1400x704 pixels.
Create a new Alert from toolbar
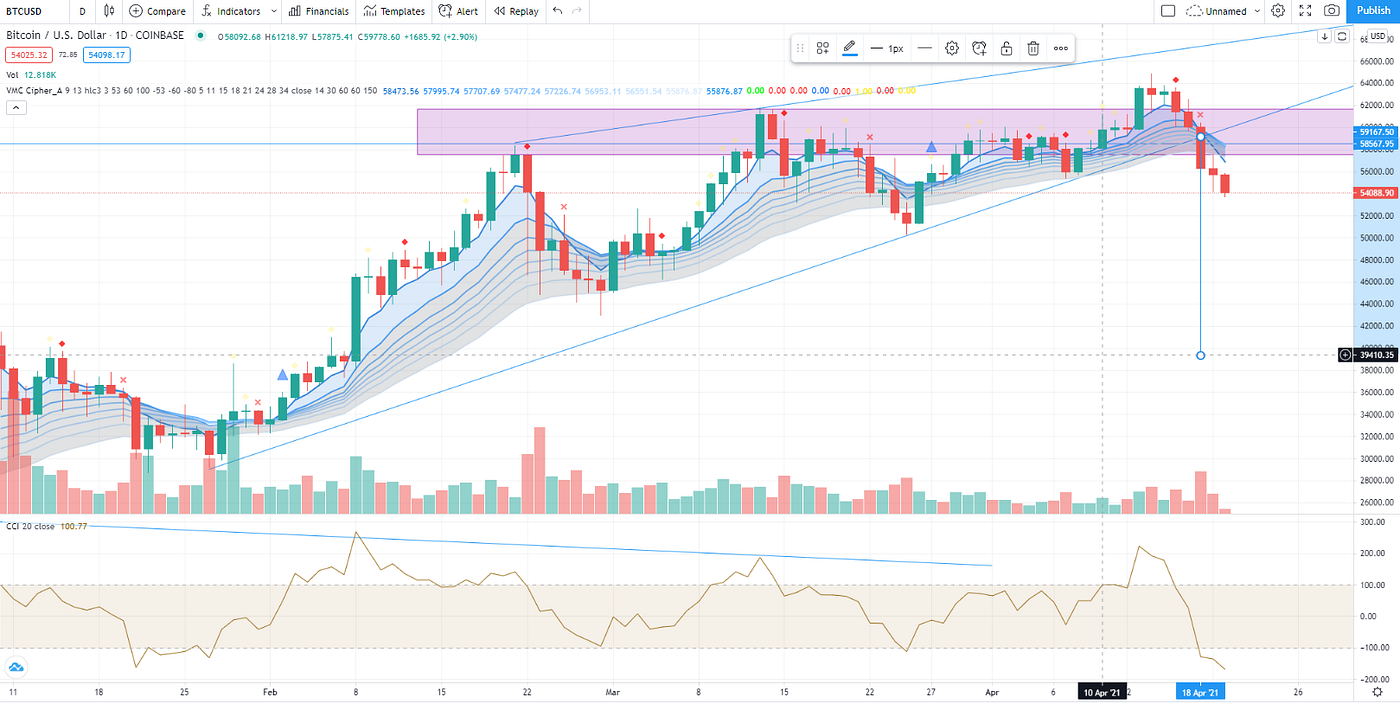point(458,11)
